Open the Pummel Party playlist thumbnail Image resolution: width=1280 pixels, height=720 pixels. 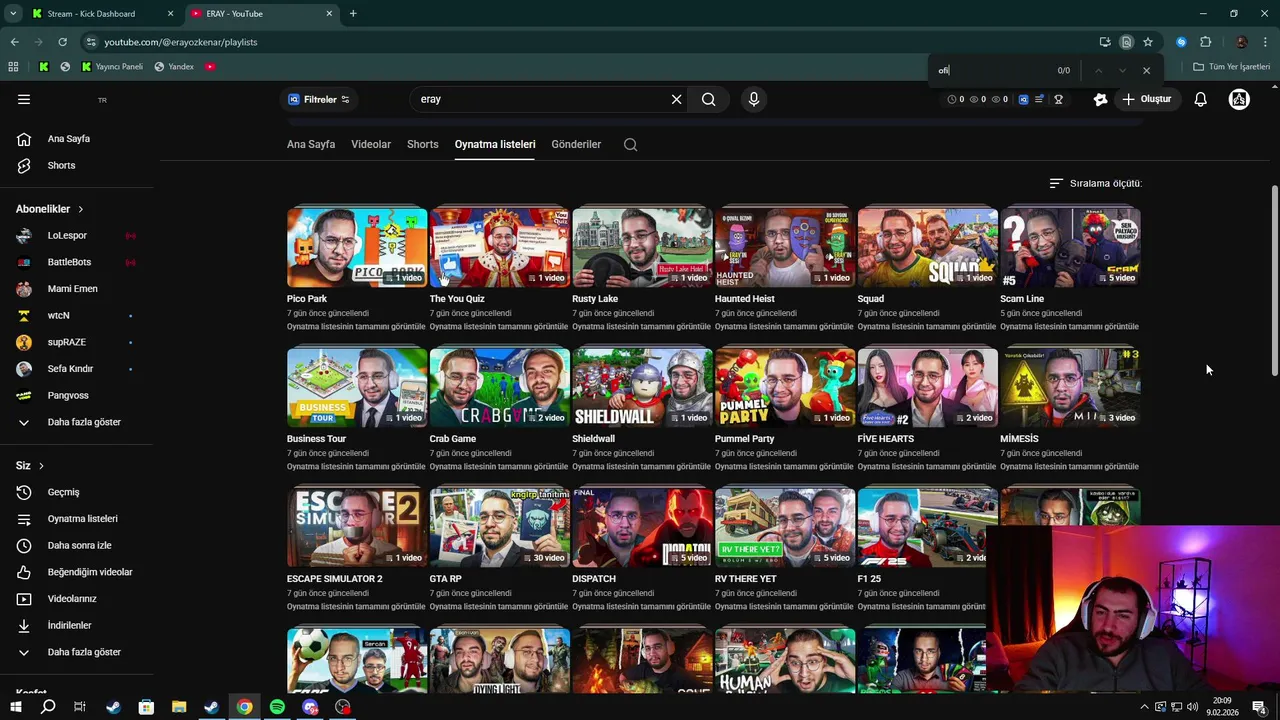tap(785, 387)
